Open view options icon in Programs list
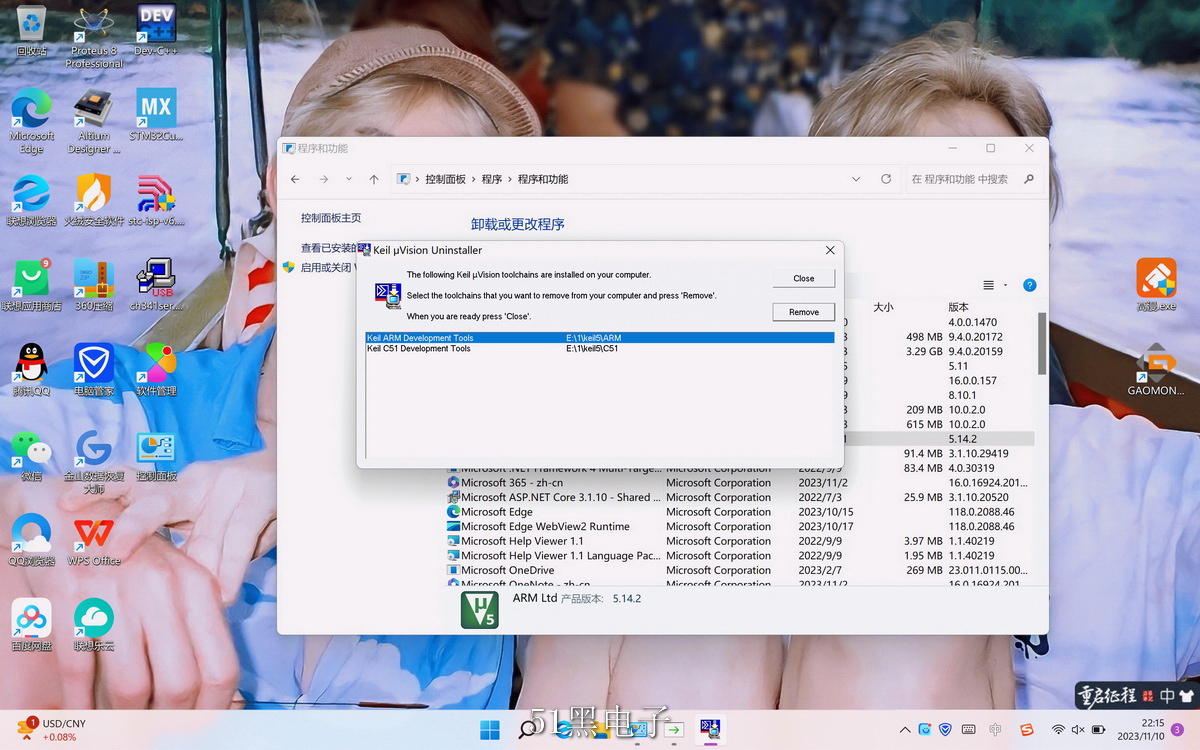 (989, 285)
